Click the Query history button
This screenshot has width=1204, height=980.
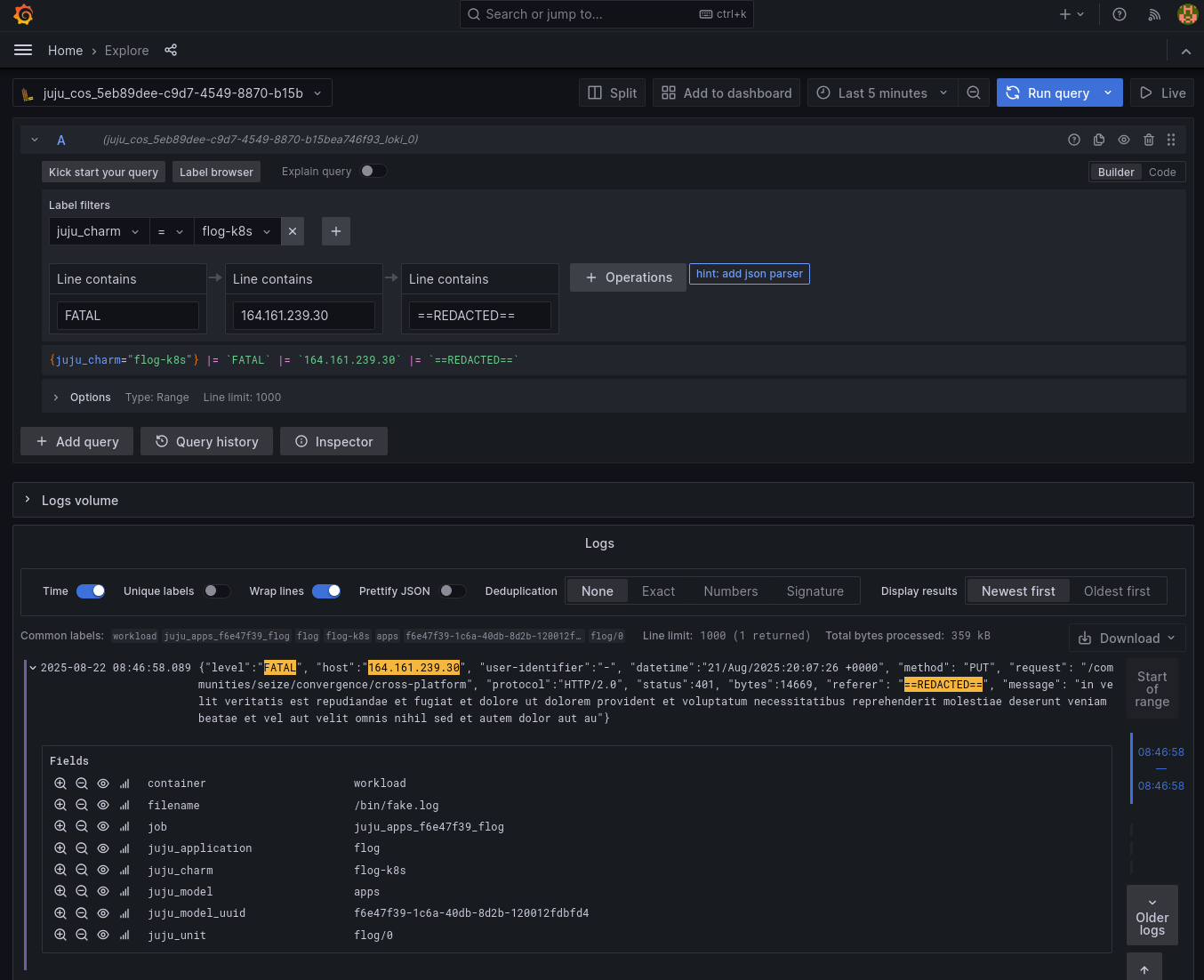[x=207, y=442]
